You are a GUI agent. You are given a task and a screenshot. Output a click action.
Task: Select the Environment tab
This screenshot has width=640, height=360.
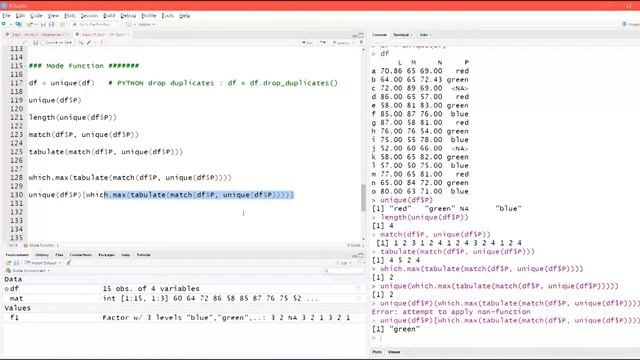point(17,255)
